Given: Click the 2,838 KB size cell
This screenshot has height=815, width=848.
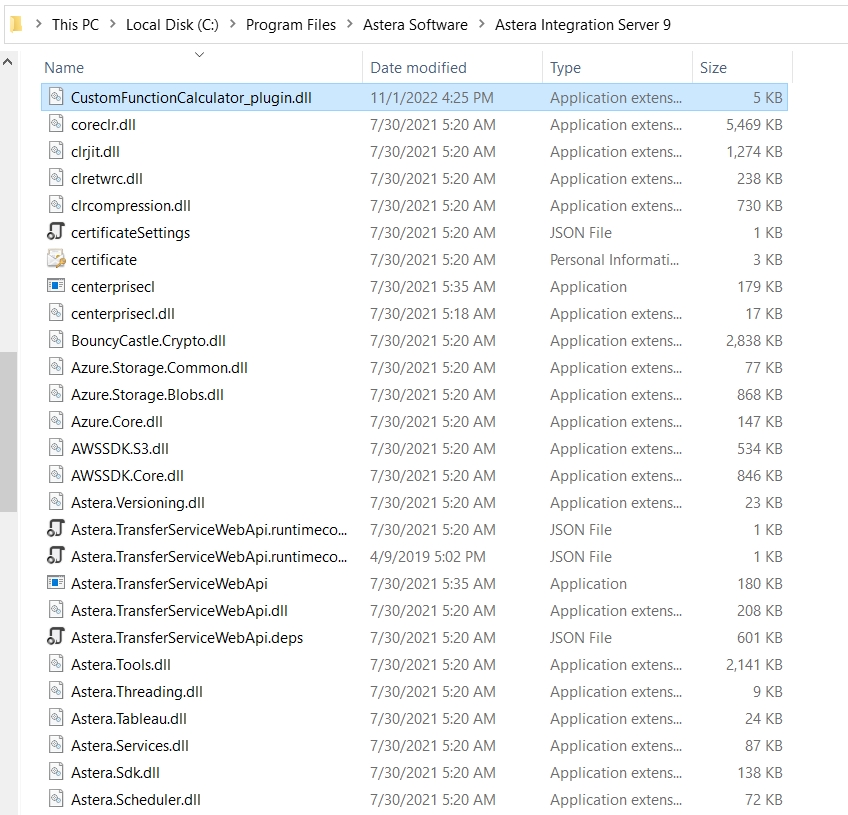Looking at the screenshot, I should tap(754, 341).
